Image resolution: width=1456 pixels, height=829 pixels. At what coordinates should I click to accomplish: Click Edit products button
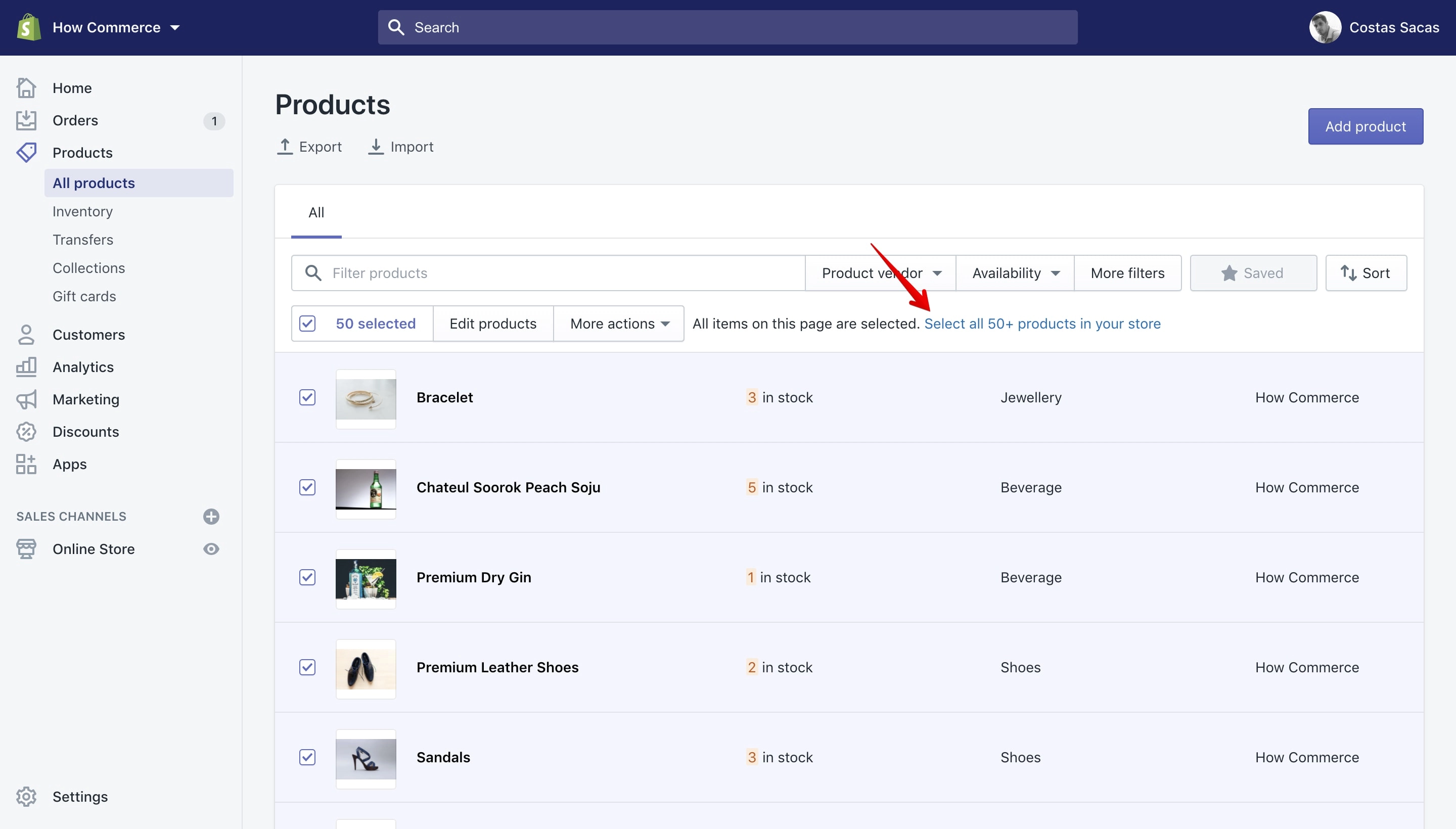[493, 324]
